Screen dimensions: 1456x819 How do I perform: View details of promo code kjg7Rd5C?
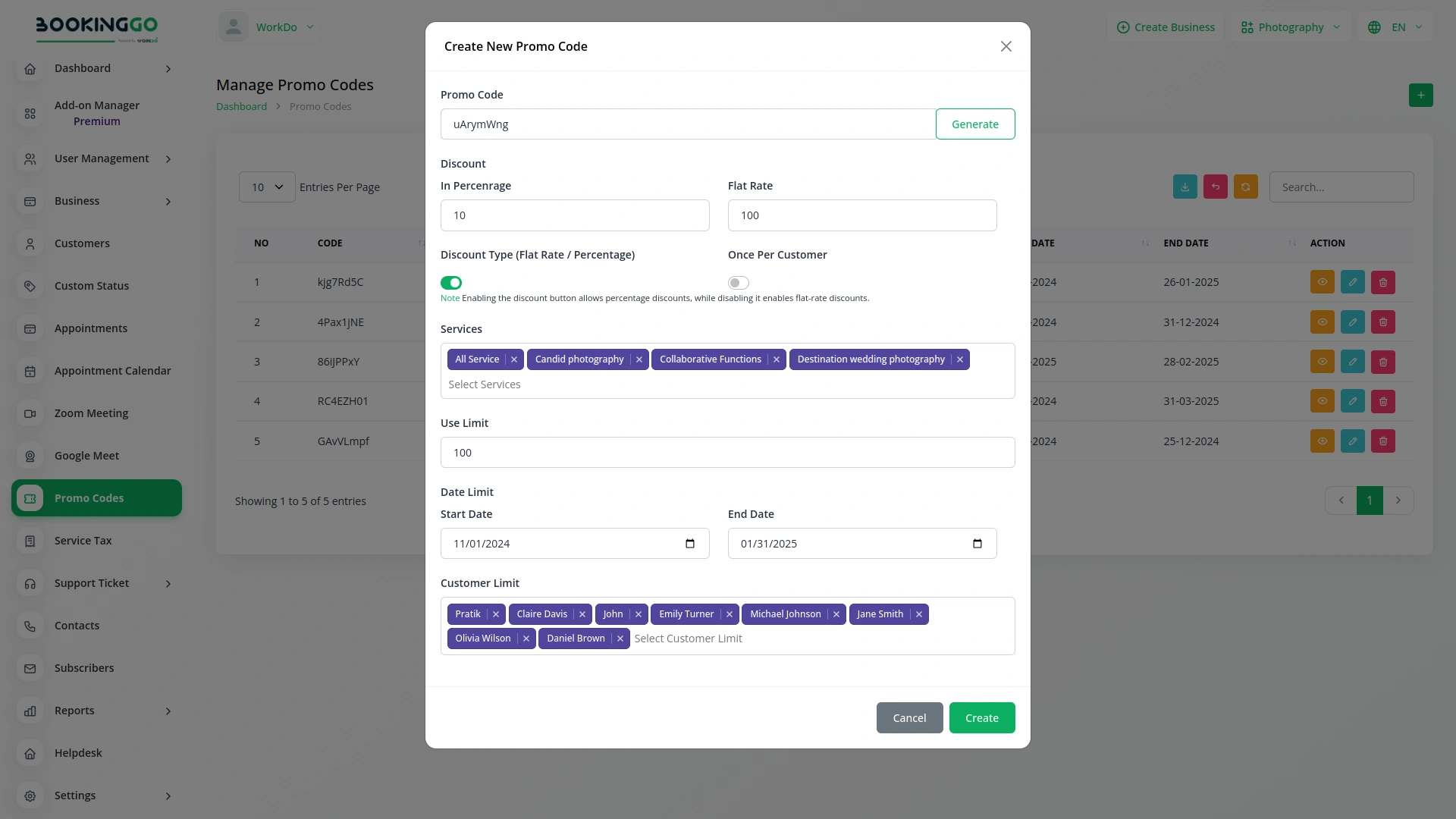[1323, 281]
